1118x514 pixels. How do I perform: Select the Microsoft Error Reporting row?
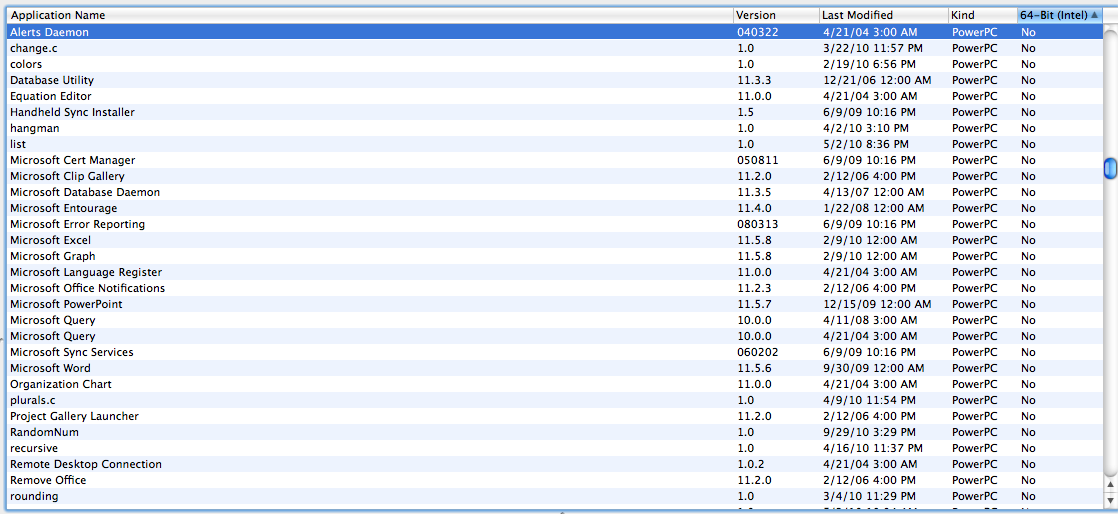pos(555,224)
